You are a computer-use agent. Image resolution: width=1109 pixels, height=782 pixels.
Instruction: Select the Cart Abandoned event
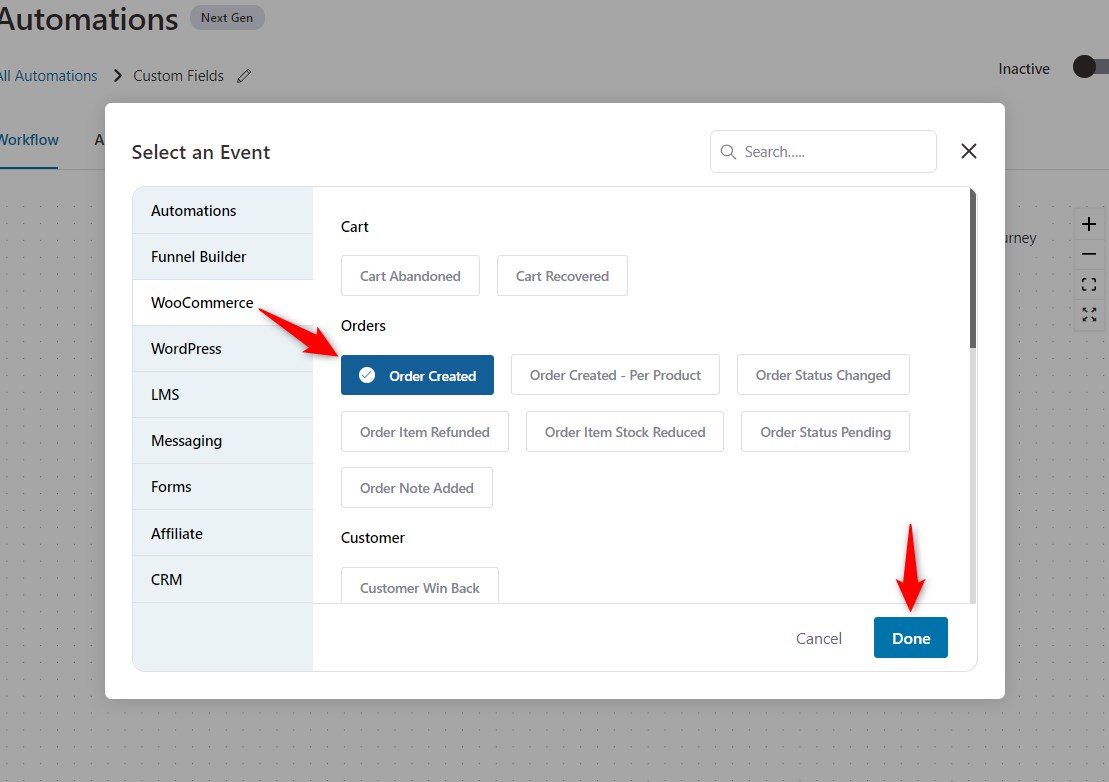[x=410, y=275]
